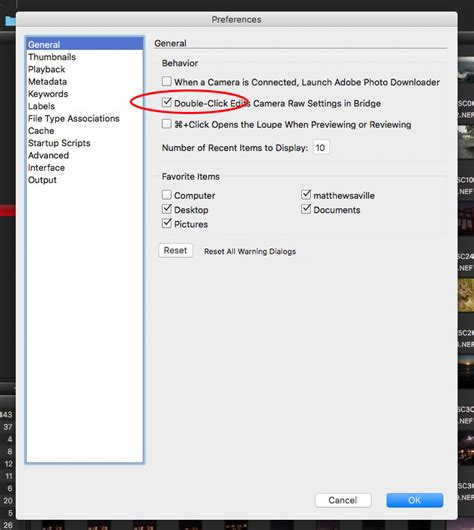Open the Playback preferences section
The image size is (474, 530).
[x=85, y=69]
